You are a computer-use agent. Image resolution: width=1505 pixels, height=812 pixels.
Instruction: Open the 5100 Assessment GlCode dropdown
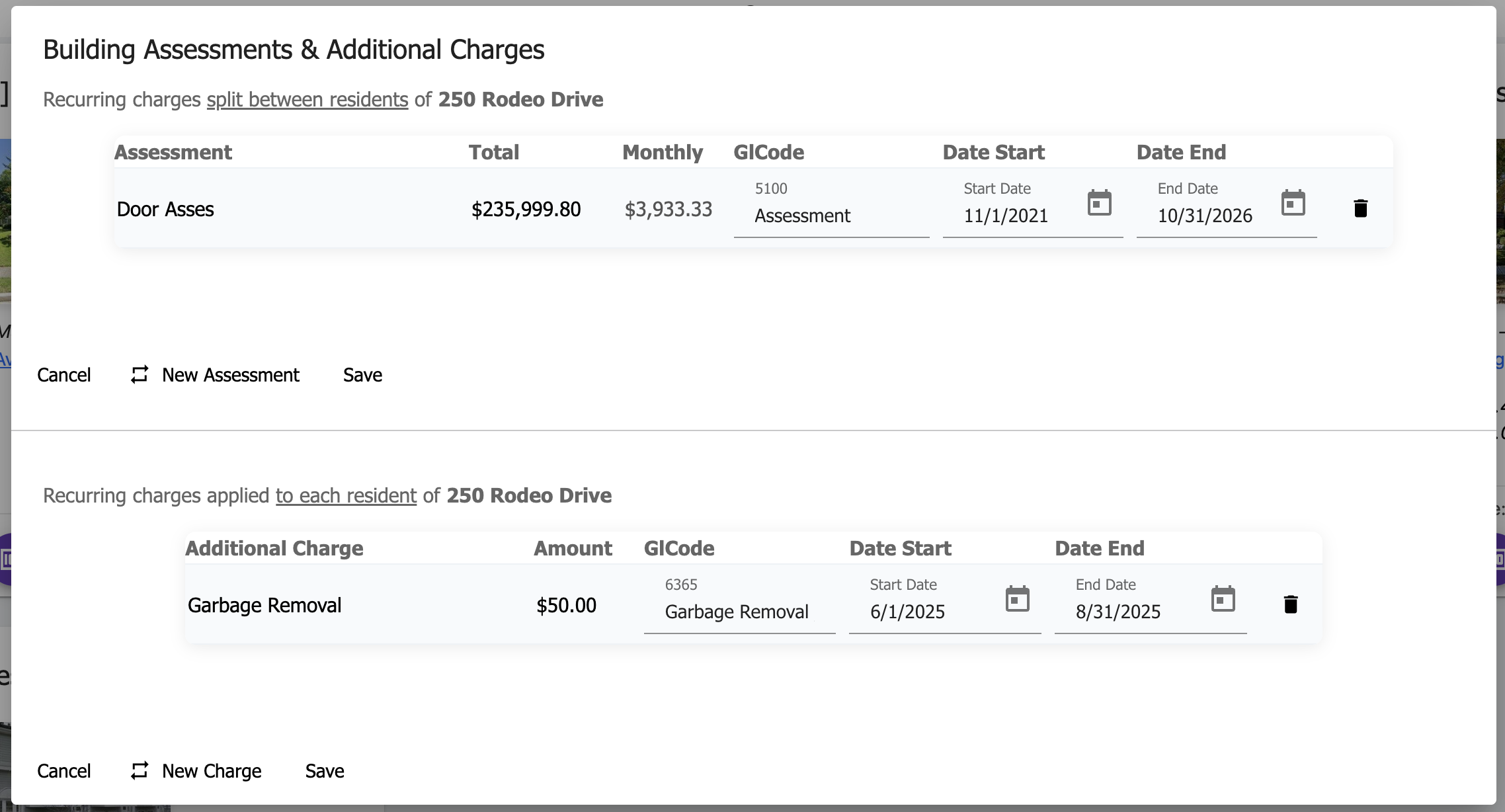point(831,208)
